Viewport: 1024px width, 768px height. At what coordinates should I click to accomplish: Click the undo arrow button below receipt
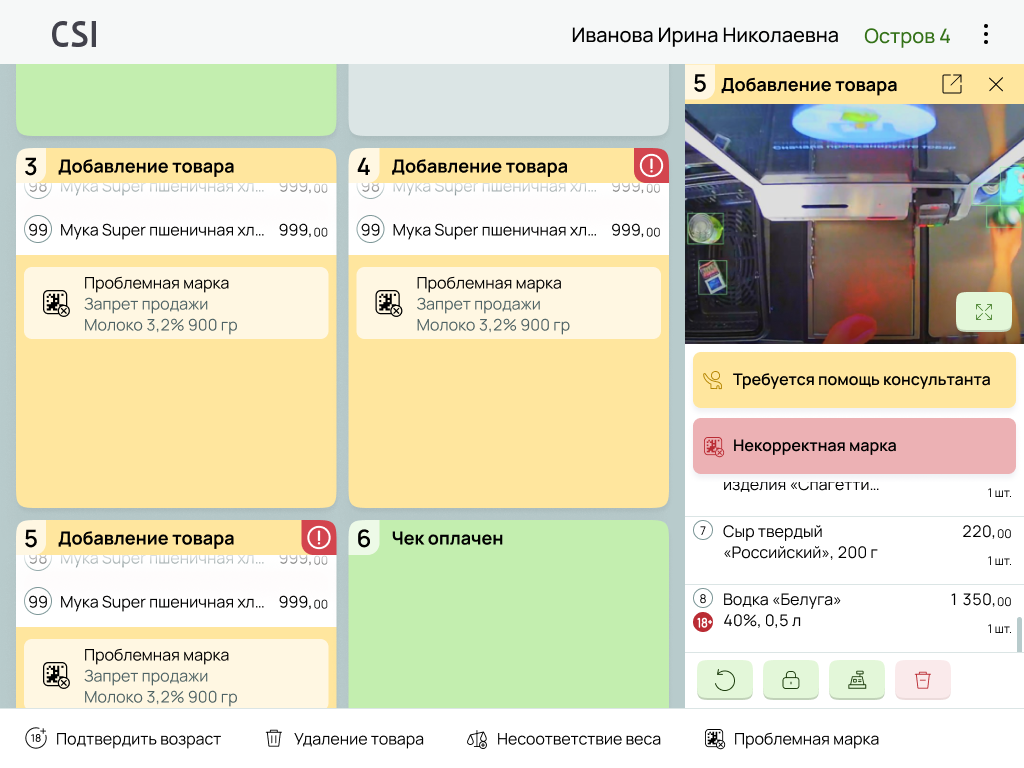(x=725, y=680)
